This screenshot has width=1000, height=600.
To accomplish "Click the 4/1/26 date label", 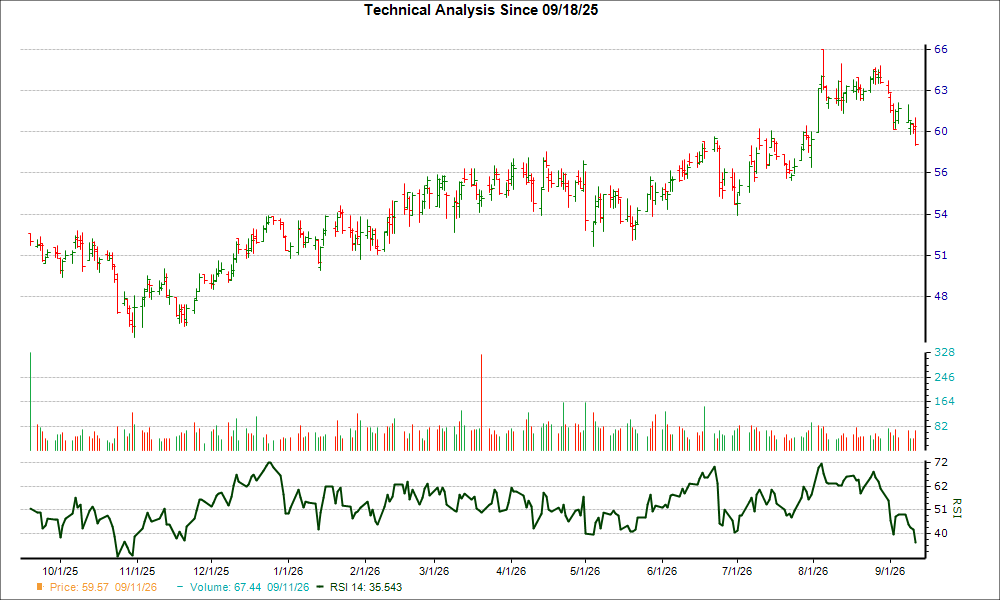I will click(511, 571).
